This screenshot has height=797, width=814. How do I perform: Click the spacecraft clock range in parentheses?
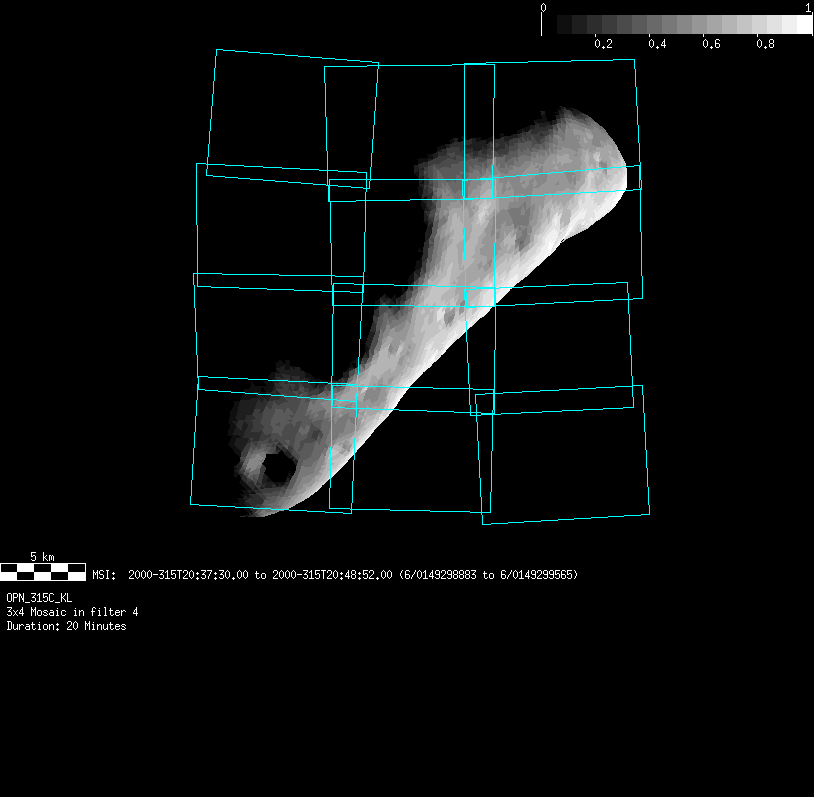coord(488,575)
